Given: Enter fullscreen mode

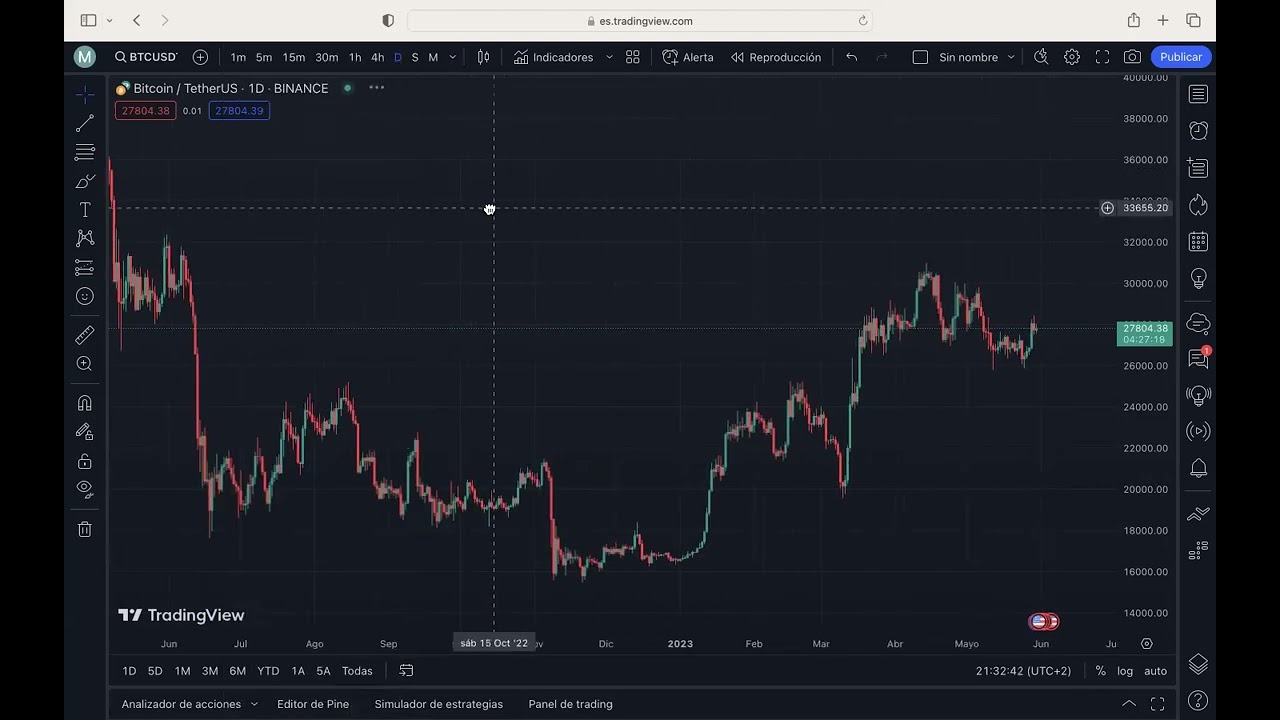Looking at the screenshot, I should [1102, 57].
